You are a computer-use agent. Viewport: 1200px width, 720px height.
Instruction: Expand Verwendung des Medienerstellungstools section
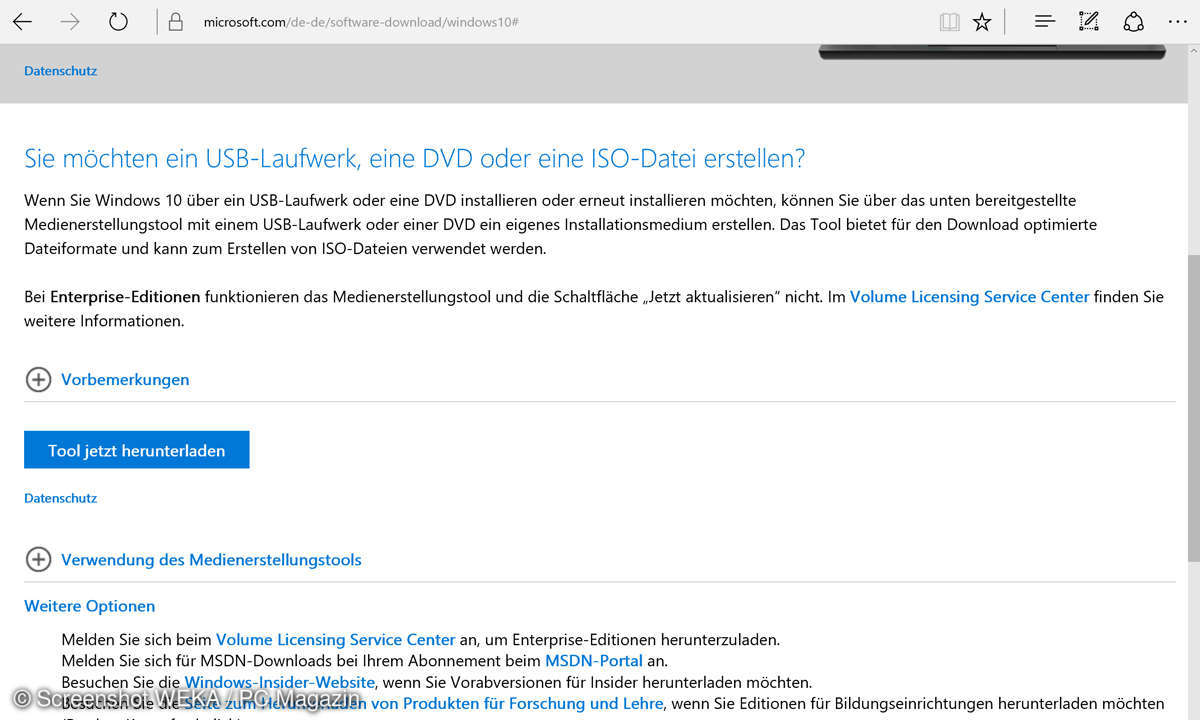[193, 559]
